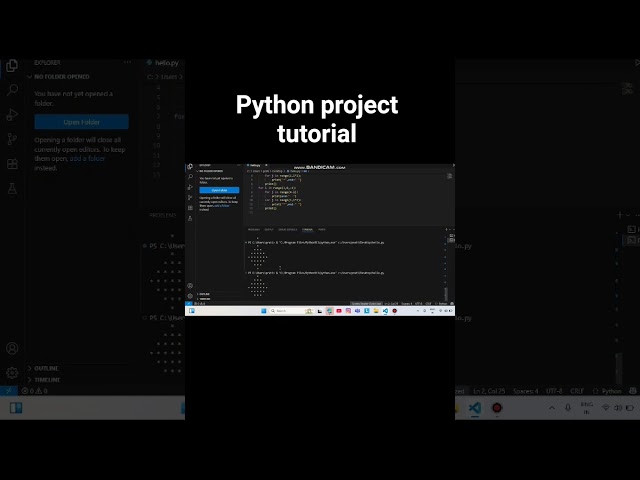640x480 pixels.
Task: Open YouTube taskbar icon in small centered screenshot
Action: 339,311
